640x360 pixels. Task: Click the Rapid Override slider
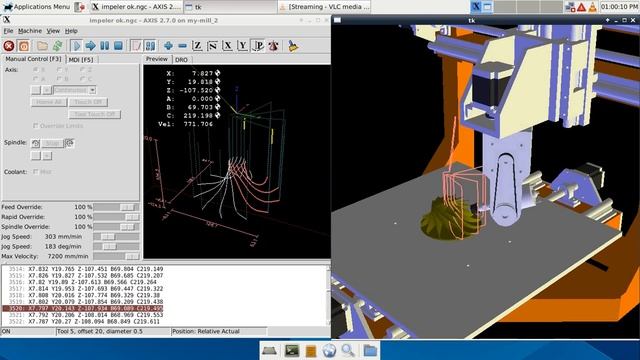pos(116,217)
